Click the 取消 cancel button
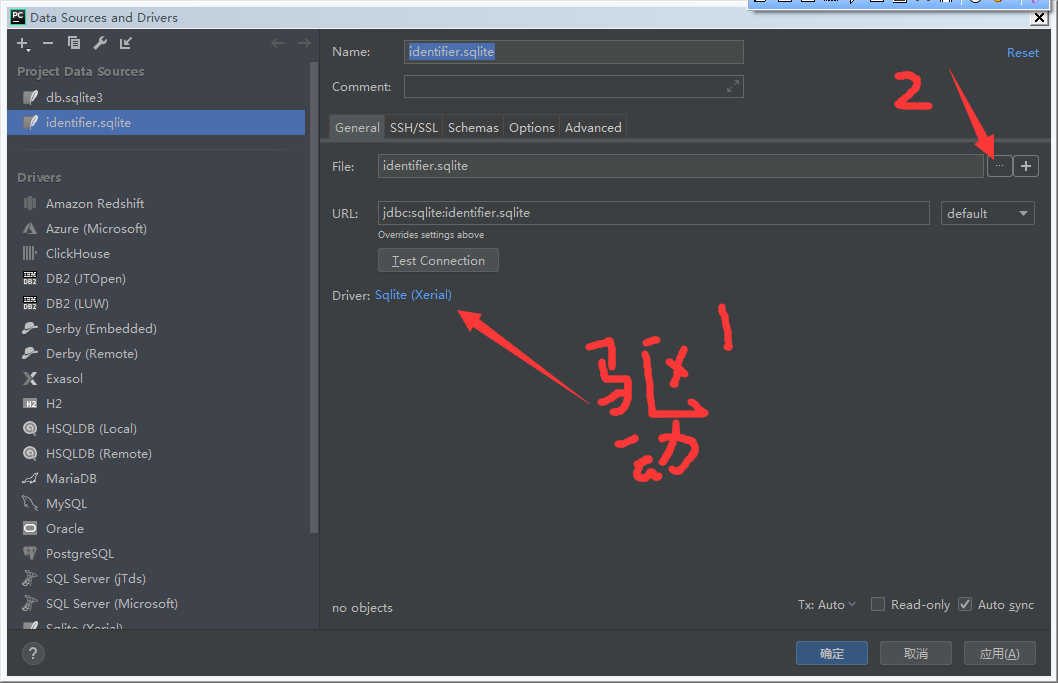Viewport: 1058px width, 683px height. [x=916, y=653]
